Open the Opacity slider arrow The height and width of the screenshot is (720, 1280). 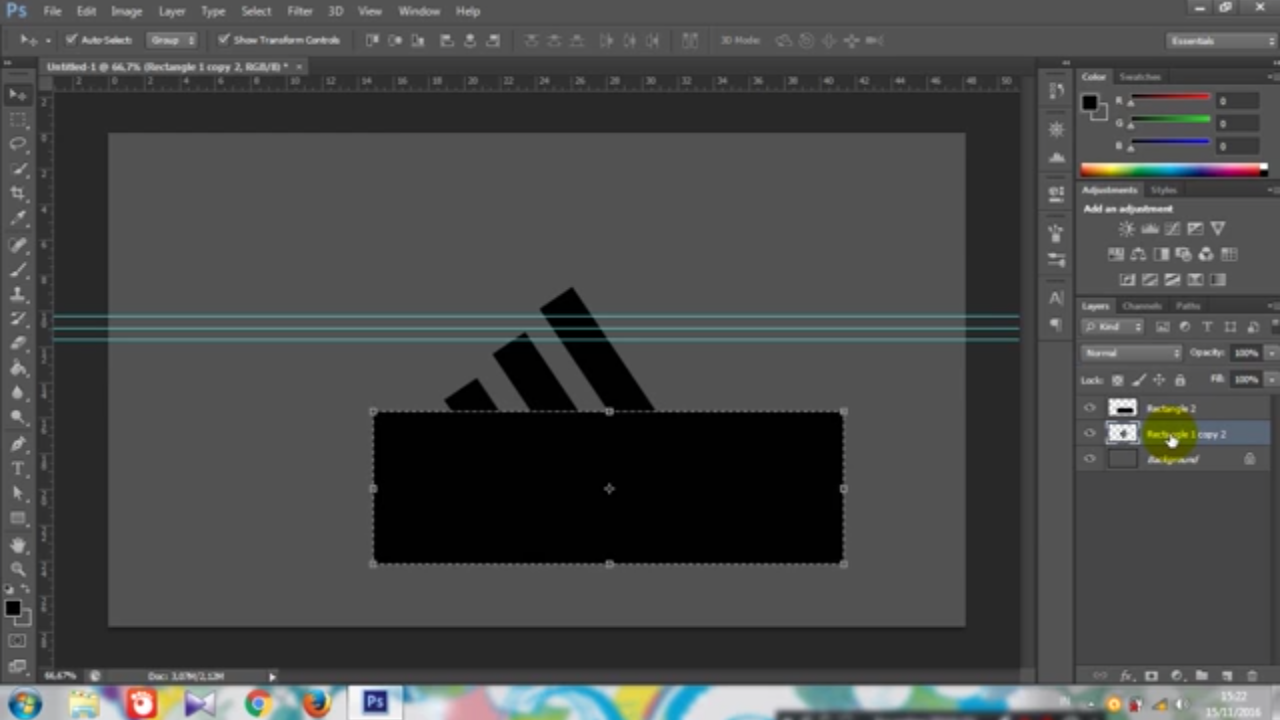(x=1271, y=353)
